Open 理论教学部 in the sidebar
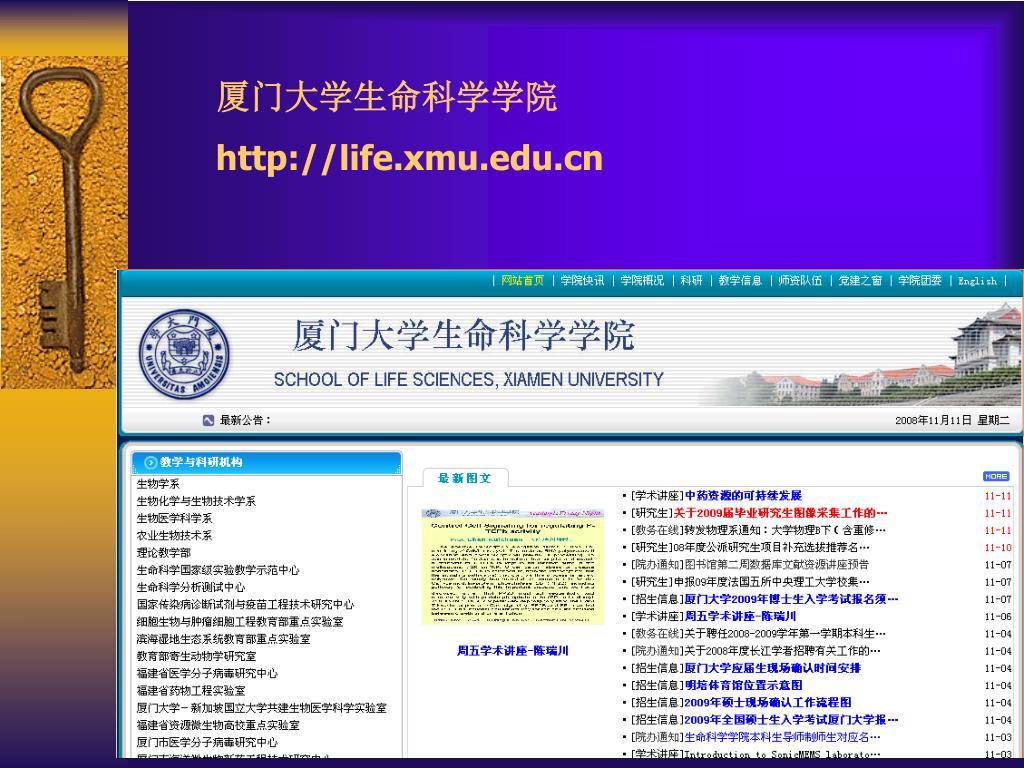Image resolution: width=1024 pixels, height=768 pixels. (x=163, y=552)
